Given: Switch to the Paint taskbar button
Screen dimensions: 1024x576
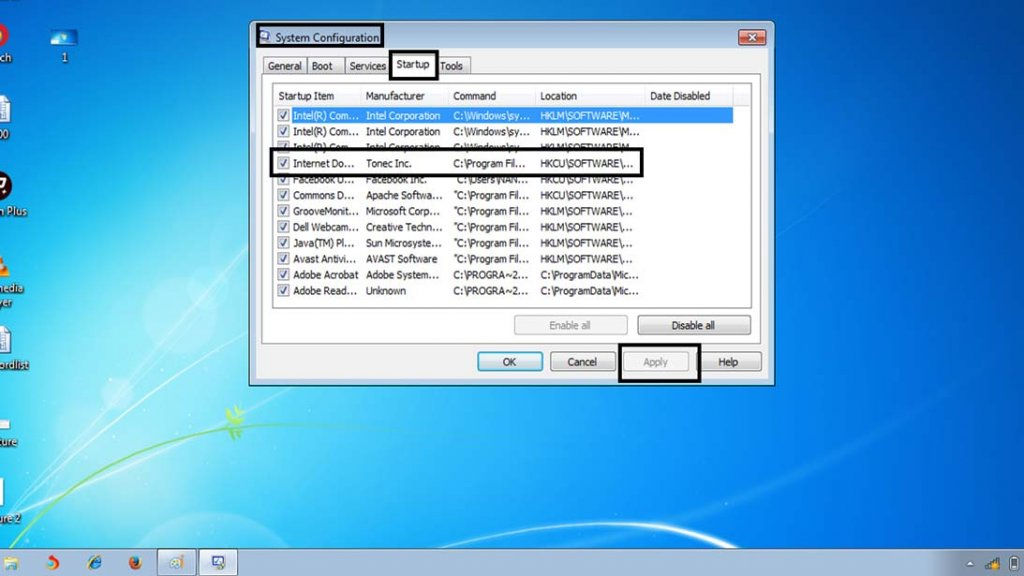Looking at the screenshot, I should [176, 562].
